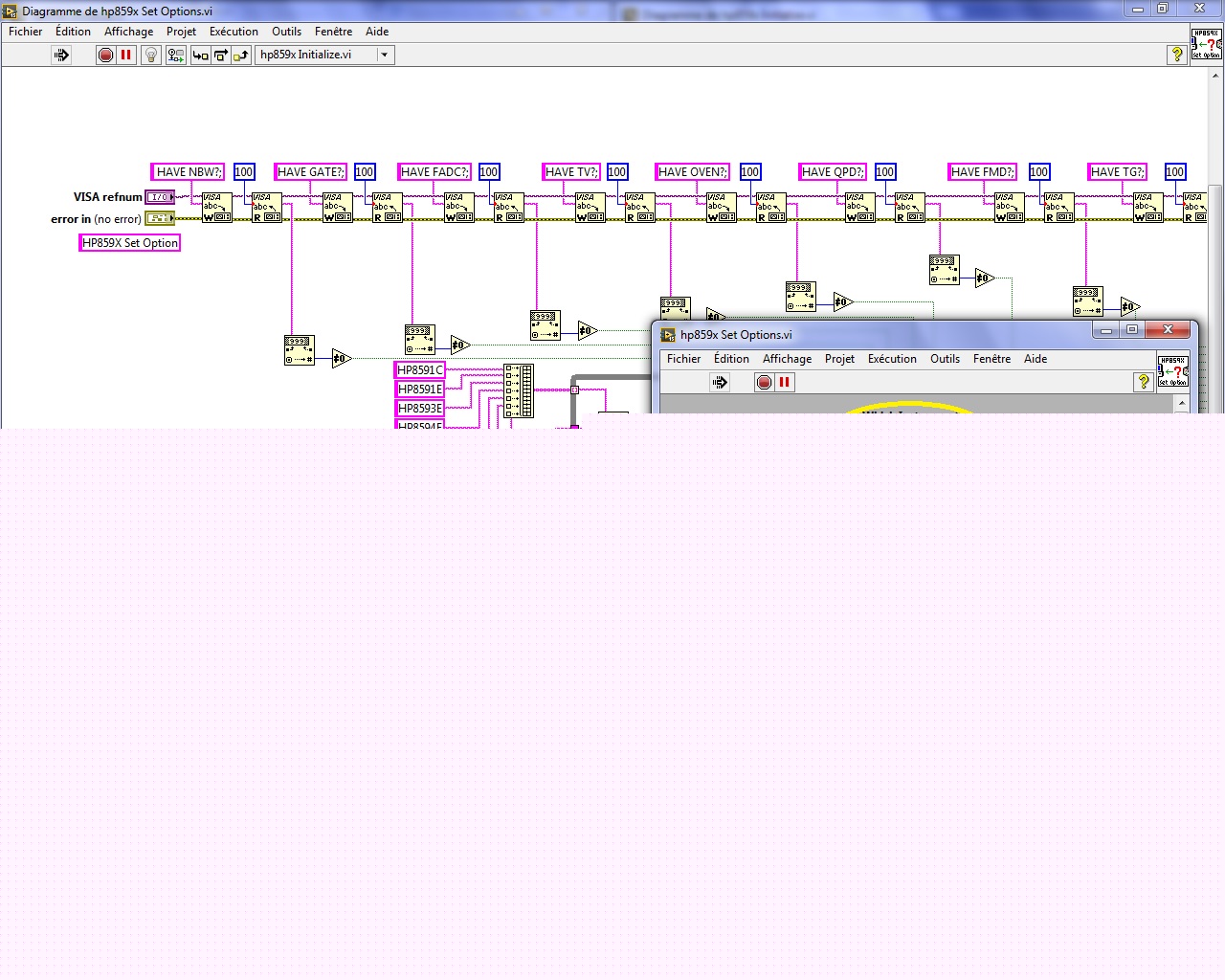Open Outils menu in the diagram window
Screen dimensions: 1225x980
(286, 32)
